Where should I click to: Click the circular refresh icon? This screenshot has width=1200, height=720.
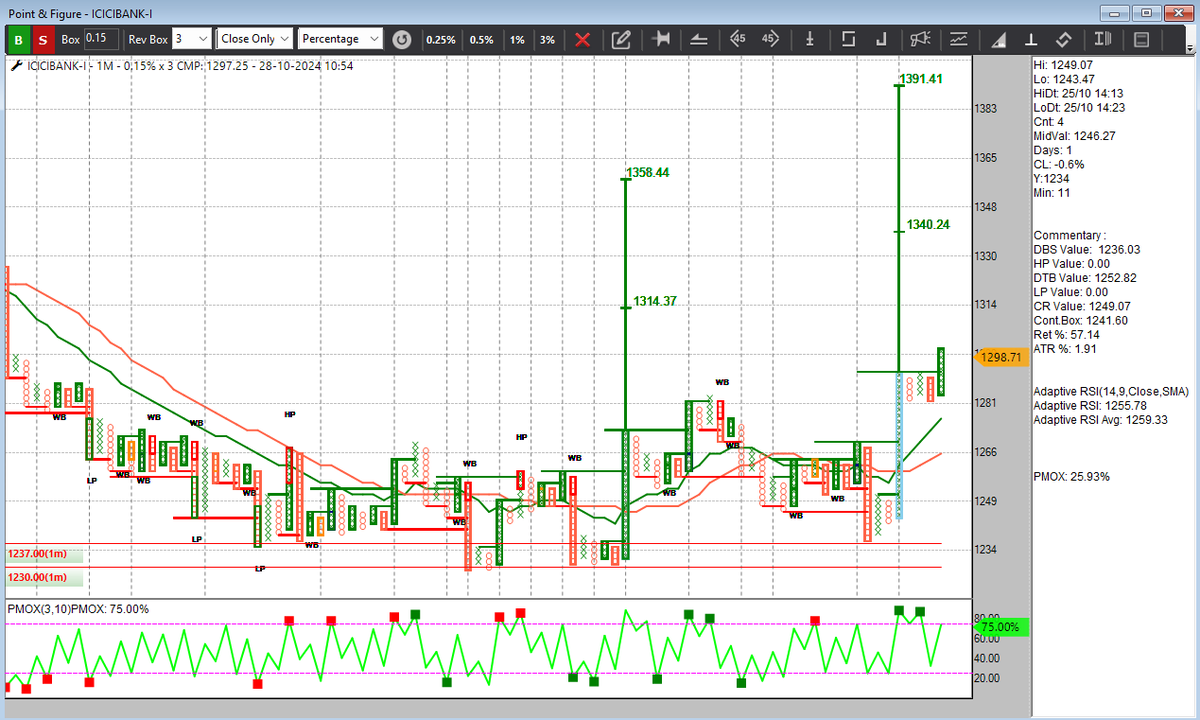tap(402, 40)
